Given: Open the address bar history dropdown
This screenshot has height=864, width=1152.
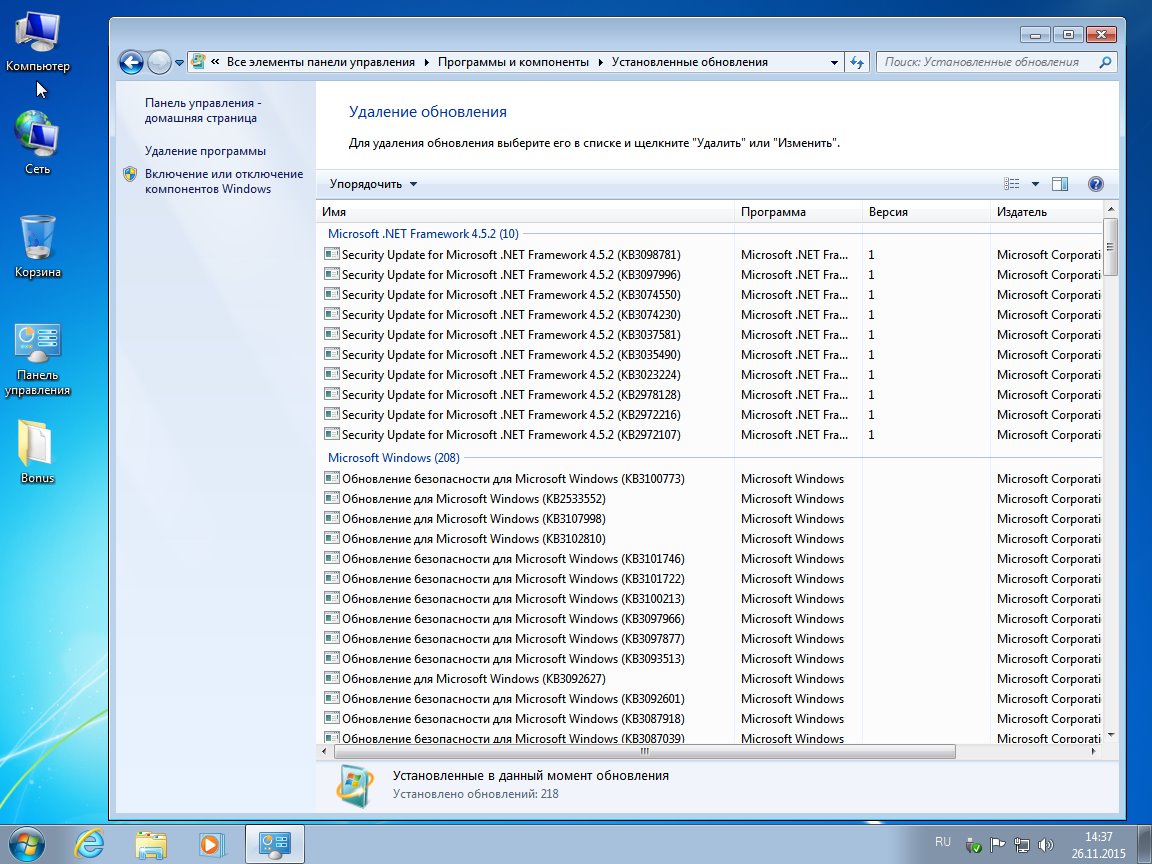Looking at the screenshot, I should tap(835, 62).
